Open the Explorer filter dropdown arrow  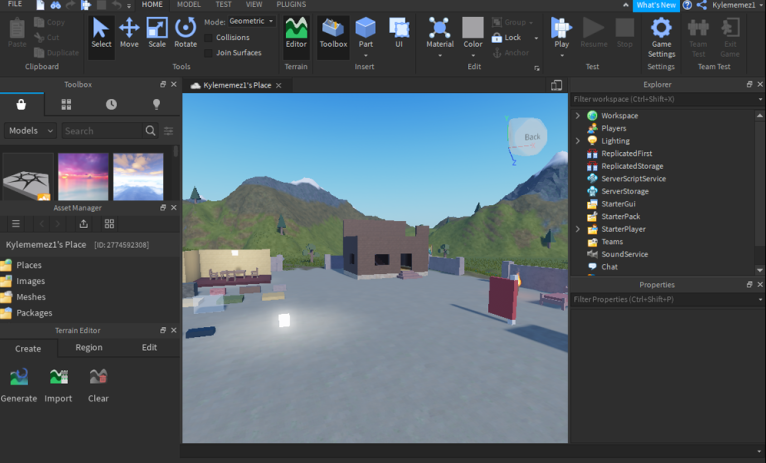[760, 99]
